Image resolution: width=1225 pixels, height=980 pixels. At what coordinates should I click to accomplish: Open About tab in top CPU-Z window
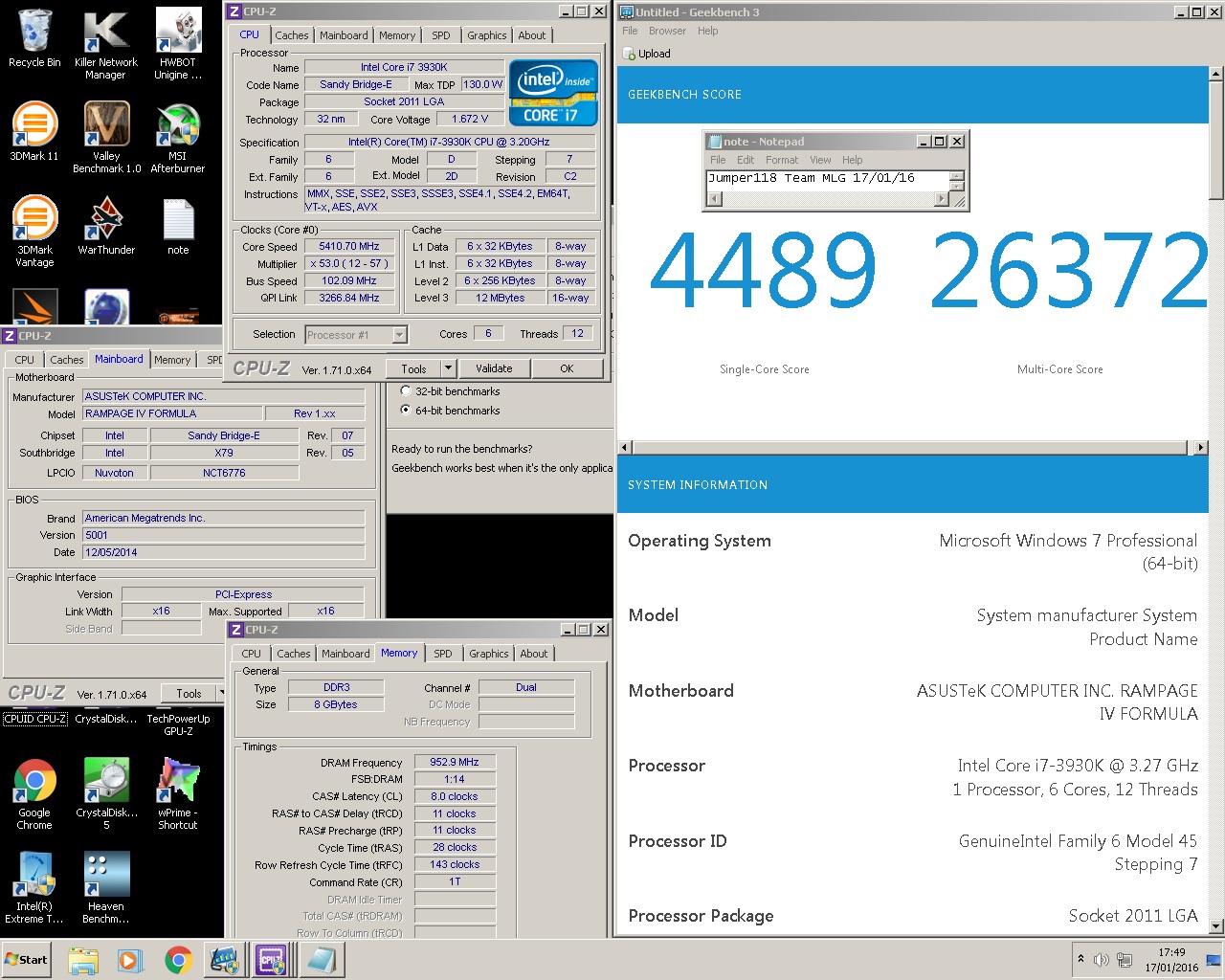(x=532, y=35)
